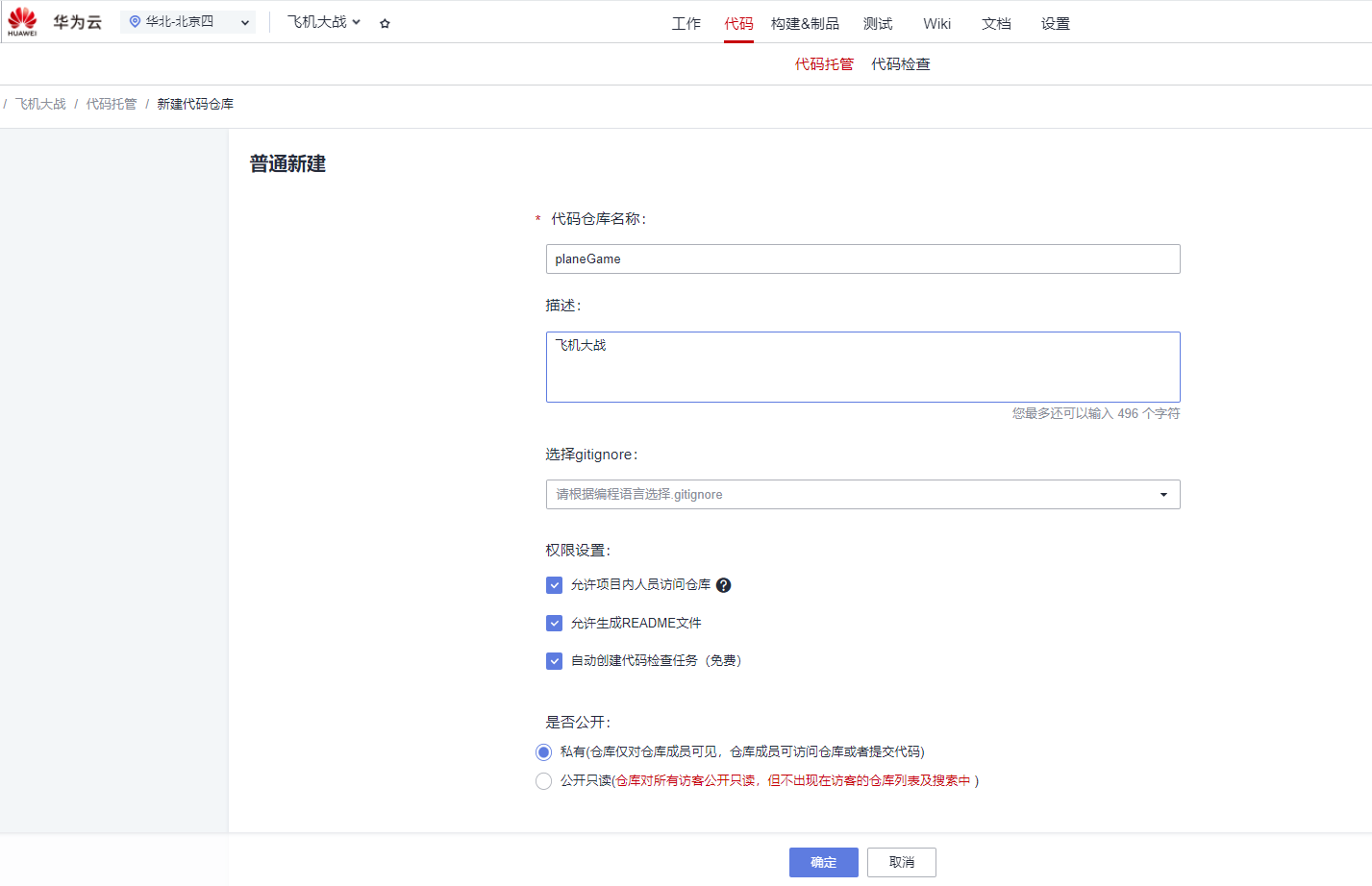Open the Wiki menu item
1372x886 pixels.
tap(936, 24)
